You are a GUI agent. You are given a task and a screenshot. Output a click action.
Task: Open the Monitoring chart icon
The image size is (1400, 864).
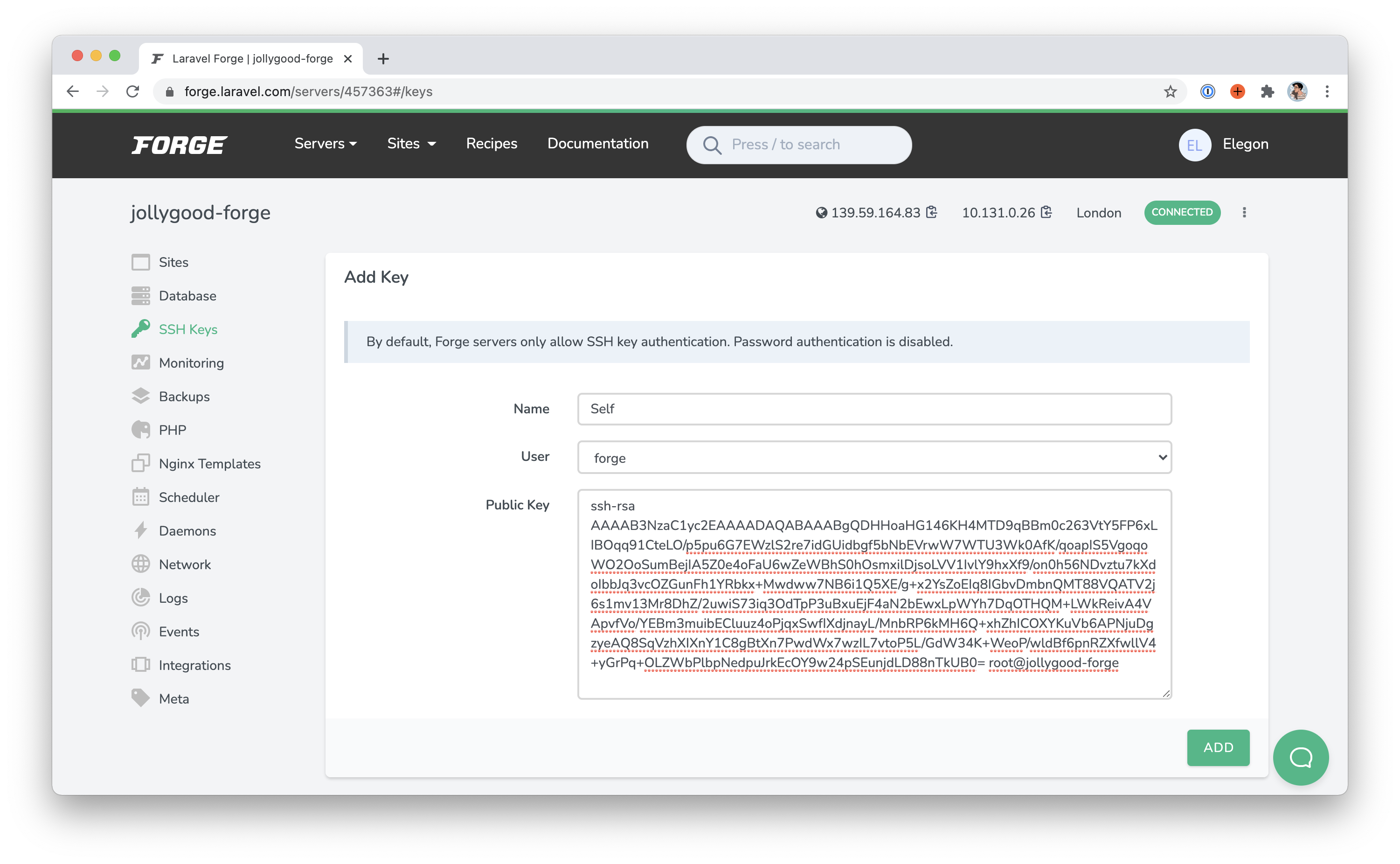tap(140, 363)
